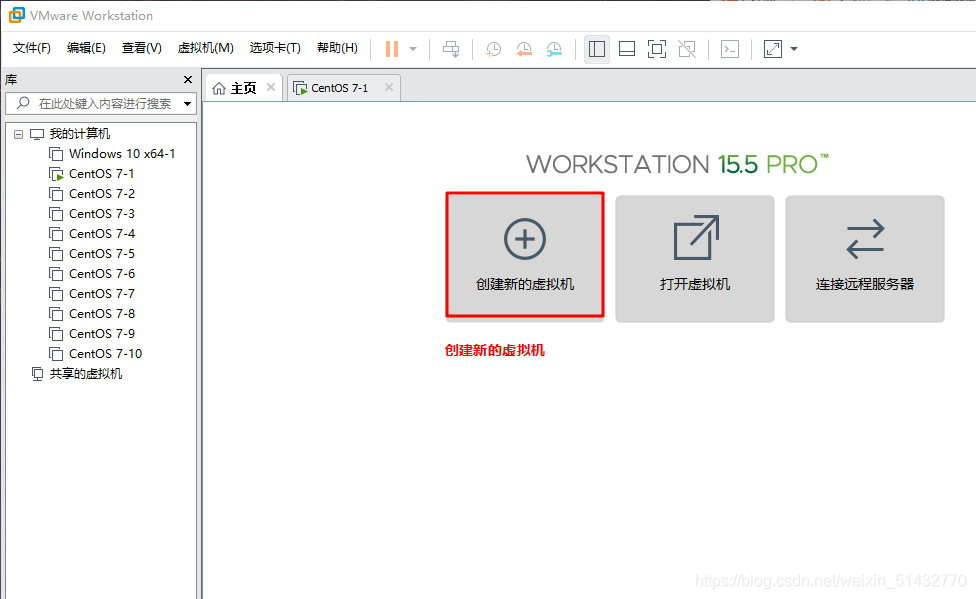Expand the suspend button dropdown arrow

click(411, 48)
